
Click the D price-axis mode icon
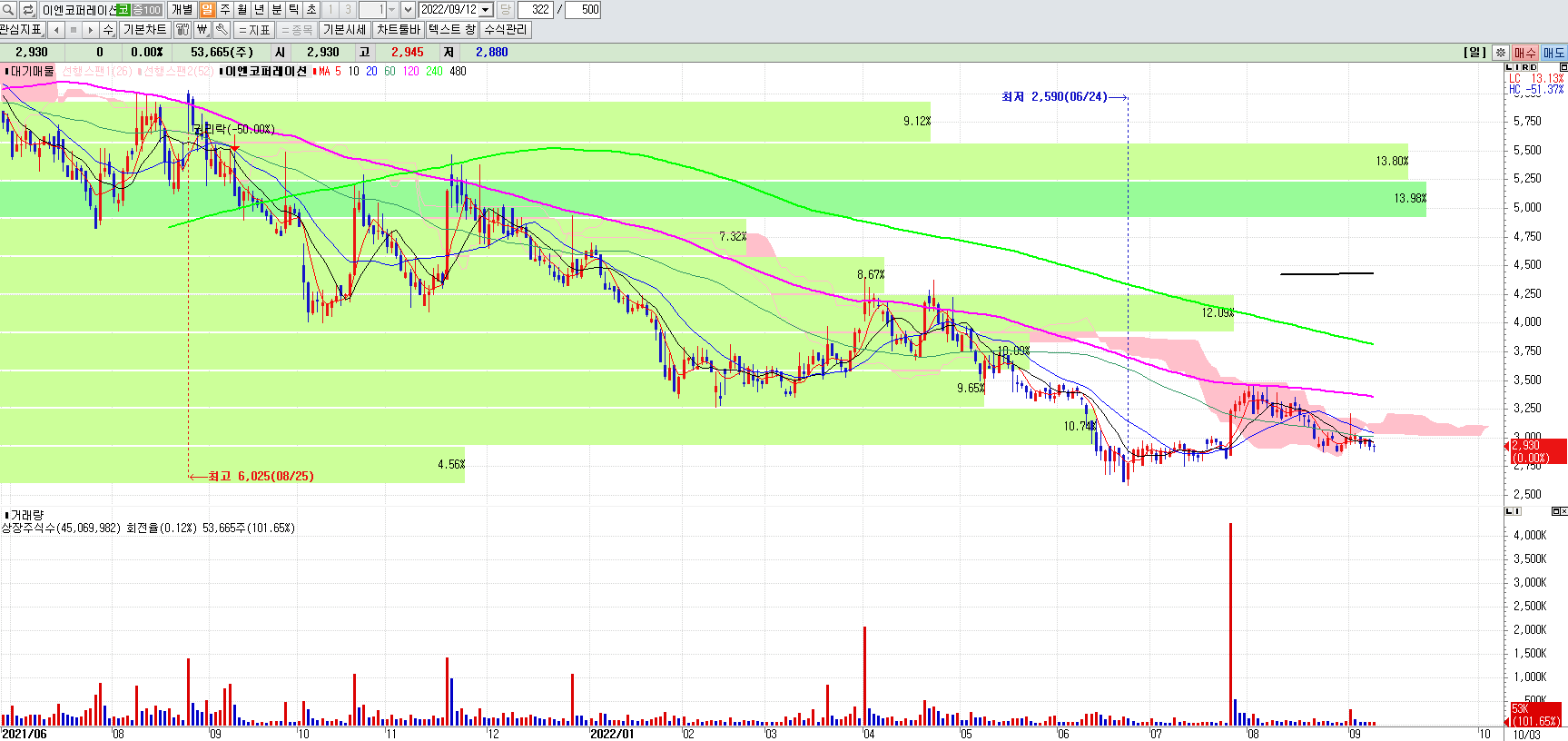point(1533,67)
